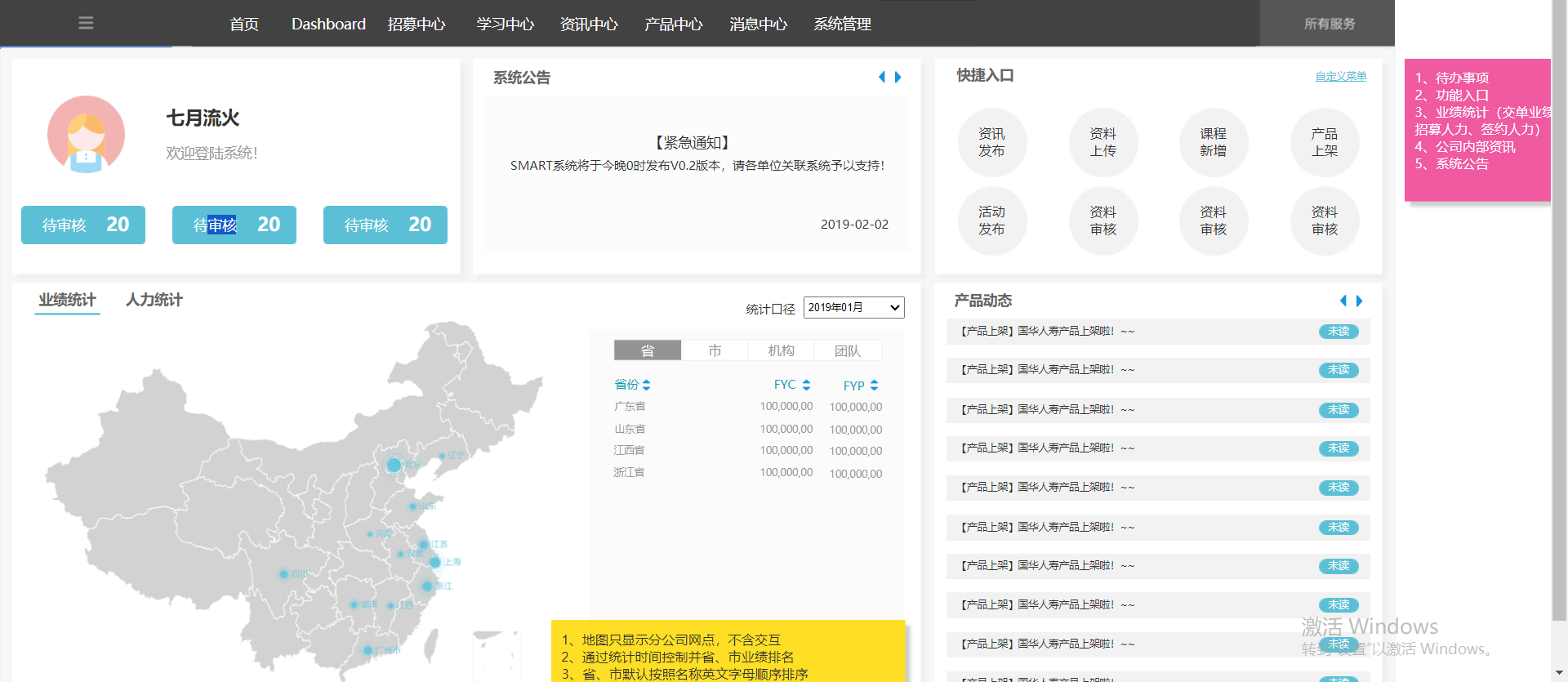1568x682 pixels.
Task: Open the 产品上架 quick entry circle
Action: 1324,142
